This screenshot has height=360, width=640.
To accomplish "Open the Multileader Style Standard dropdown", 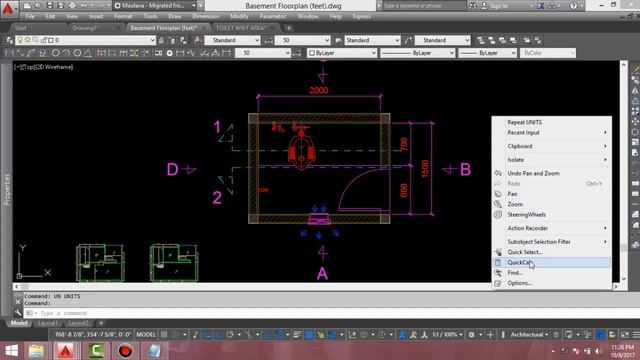I will click(x=443, y=40).
